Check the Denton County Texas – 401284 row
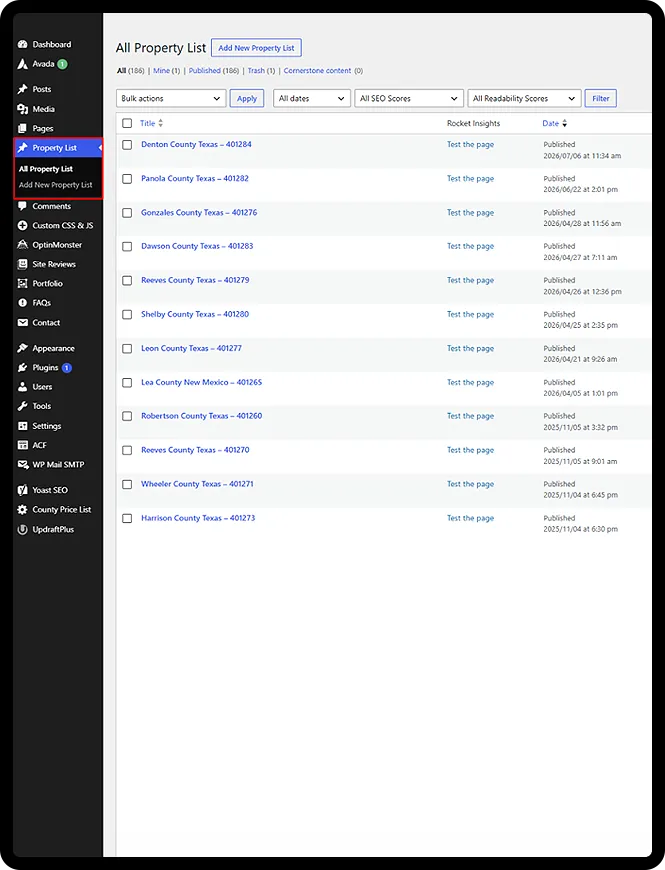The height and width of the screenshot is (870, 665). (x=127, y=145)
